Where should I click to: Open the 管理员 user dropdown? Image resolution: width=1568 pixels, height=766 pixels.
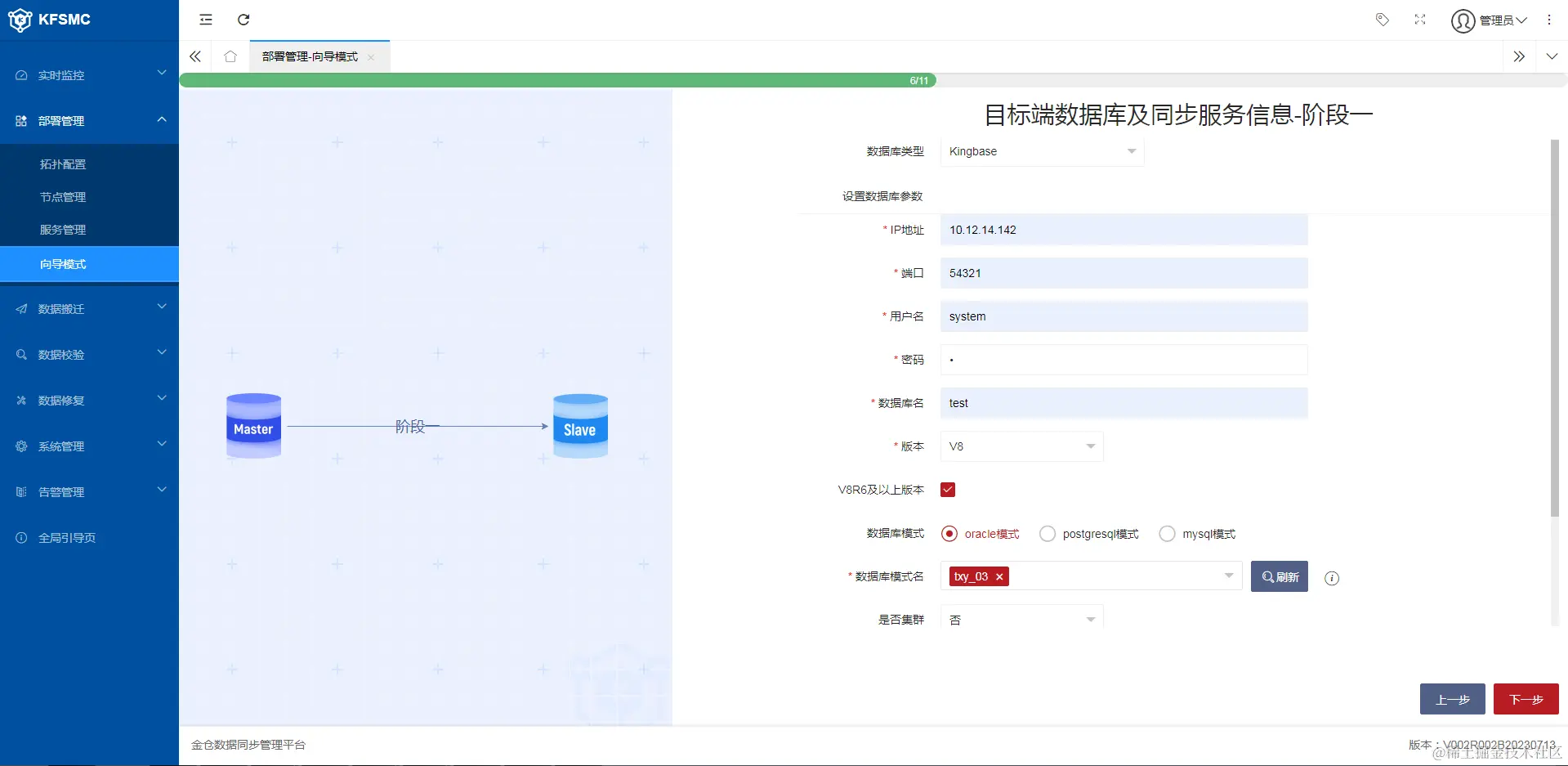point(1503,20)
